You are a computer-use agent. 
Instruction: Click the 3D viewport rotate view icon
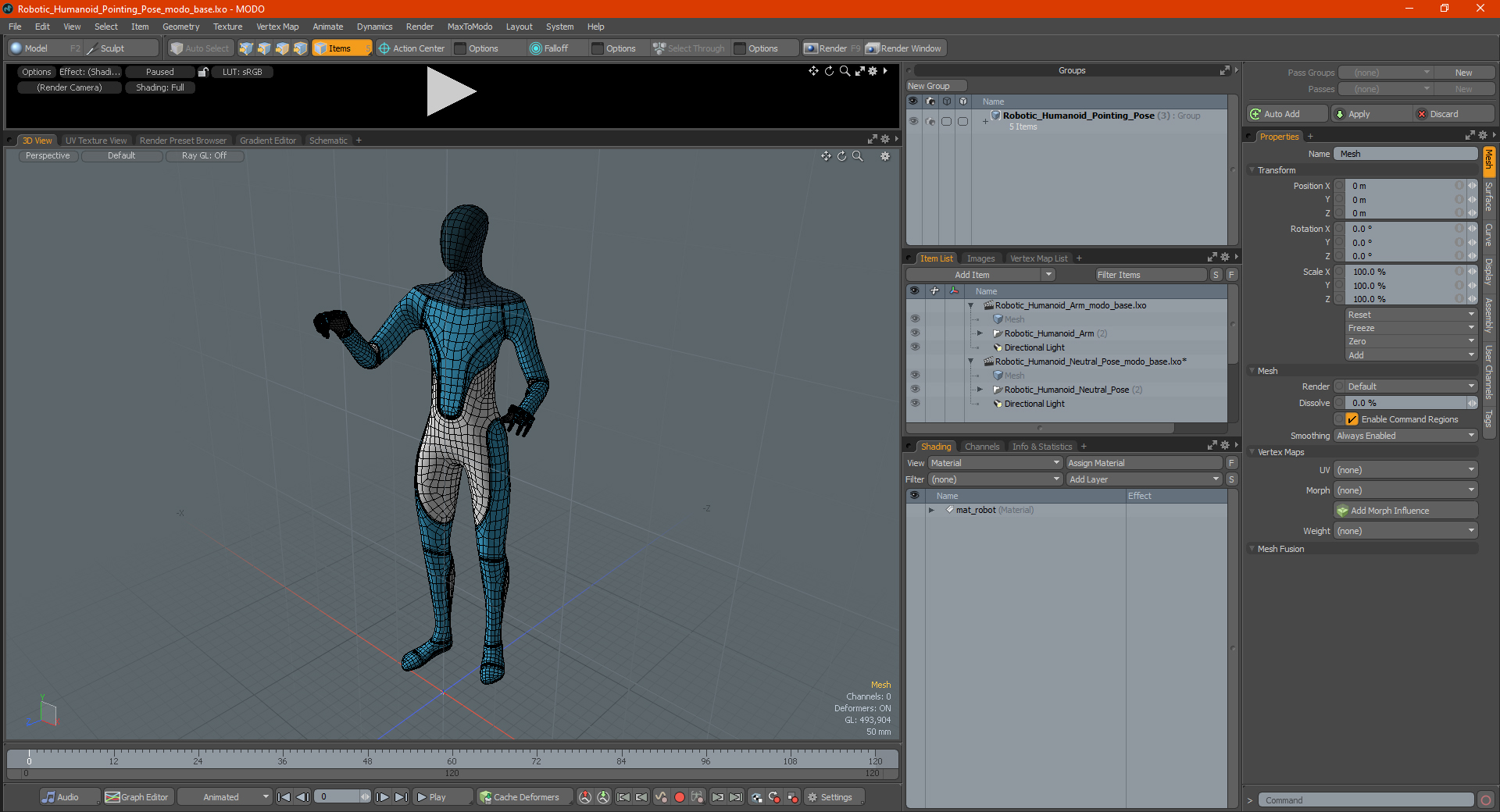842,156
